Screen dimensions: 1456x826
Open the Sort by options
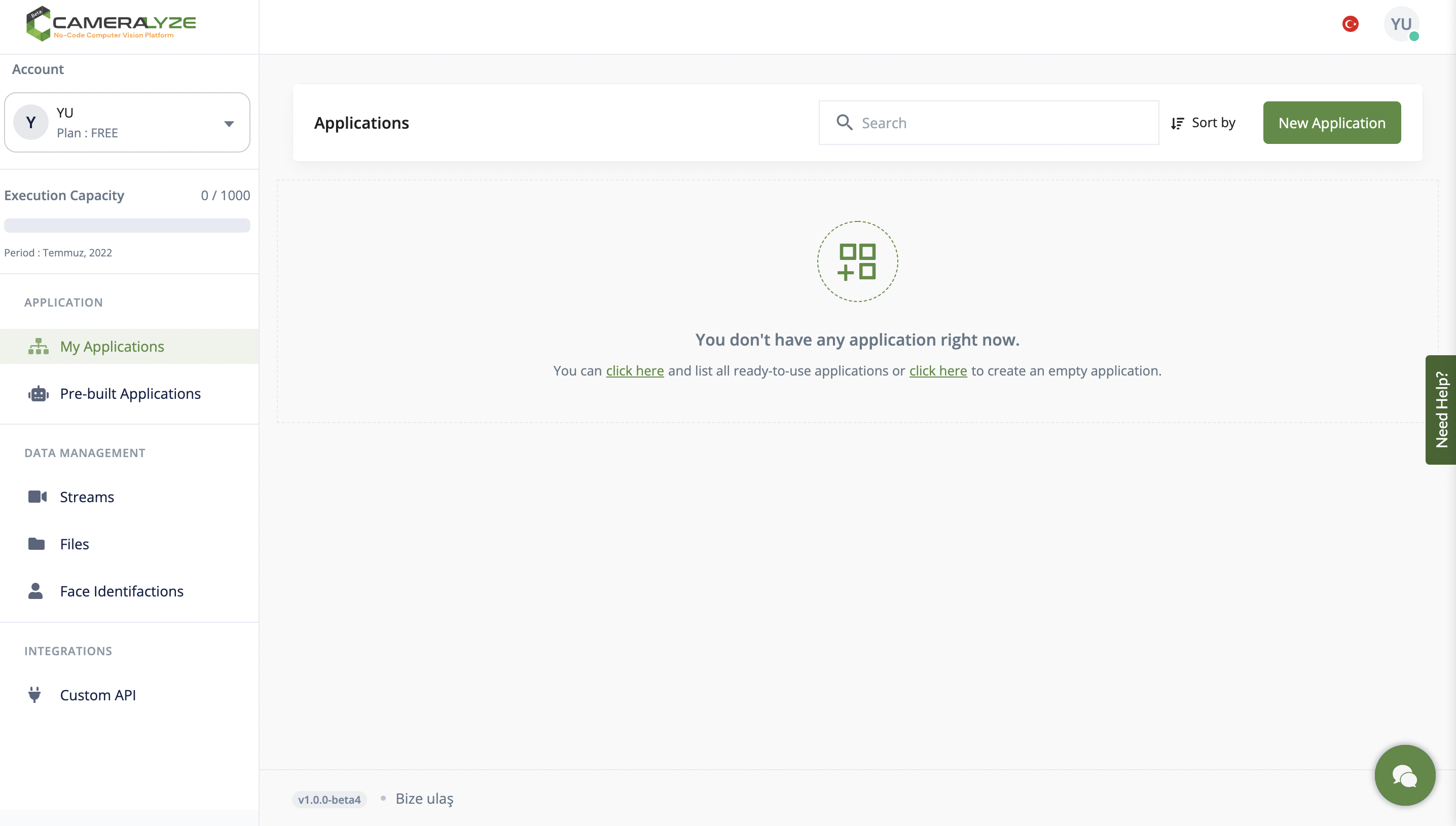(x=1204, y=123)
